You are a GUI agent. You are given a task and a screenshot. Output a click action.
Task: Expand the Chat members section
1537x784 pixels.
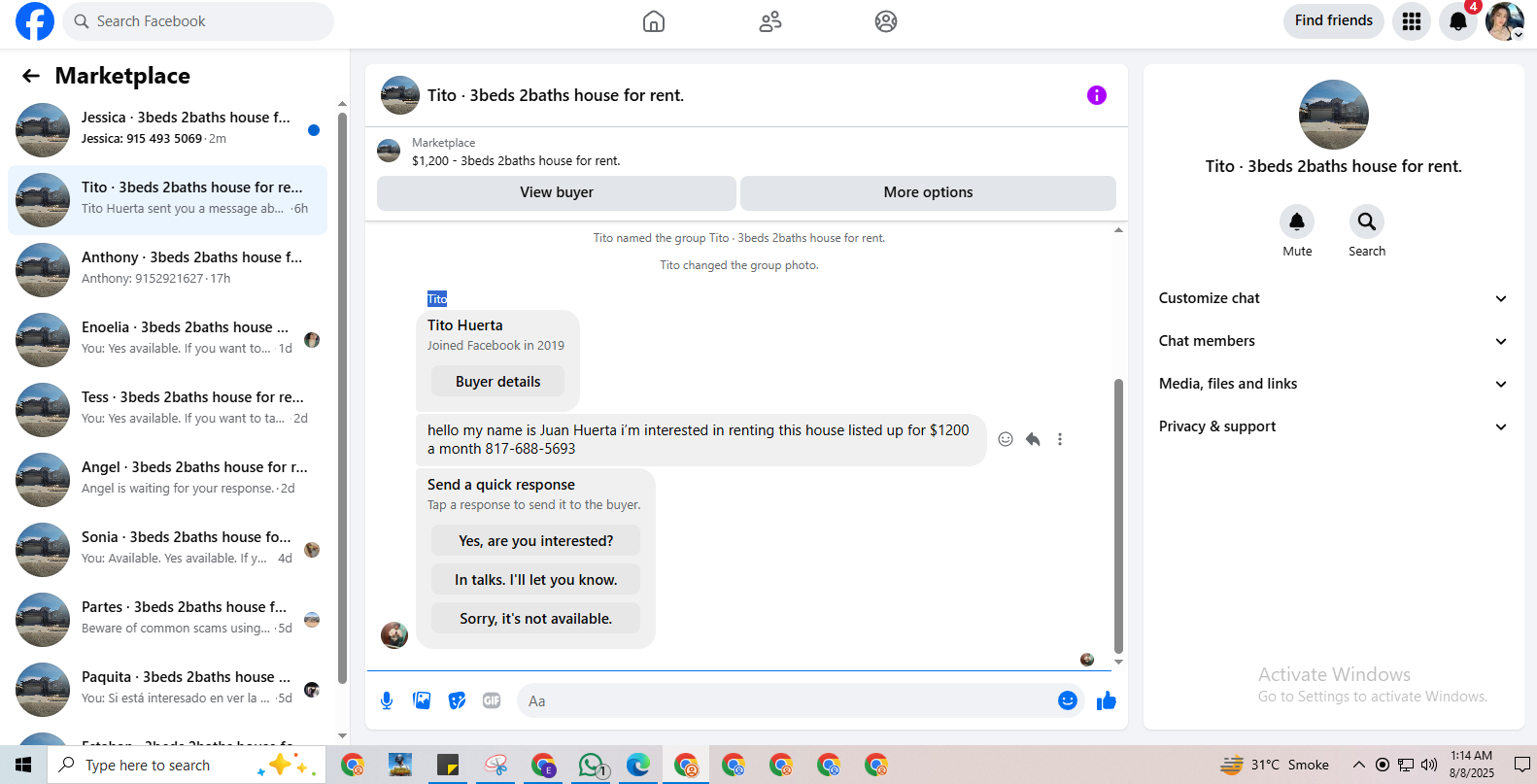pyautogui.click(x=1333, y=341)
